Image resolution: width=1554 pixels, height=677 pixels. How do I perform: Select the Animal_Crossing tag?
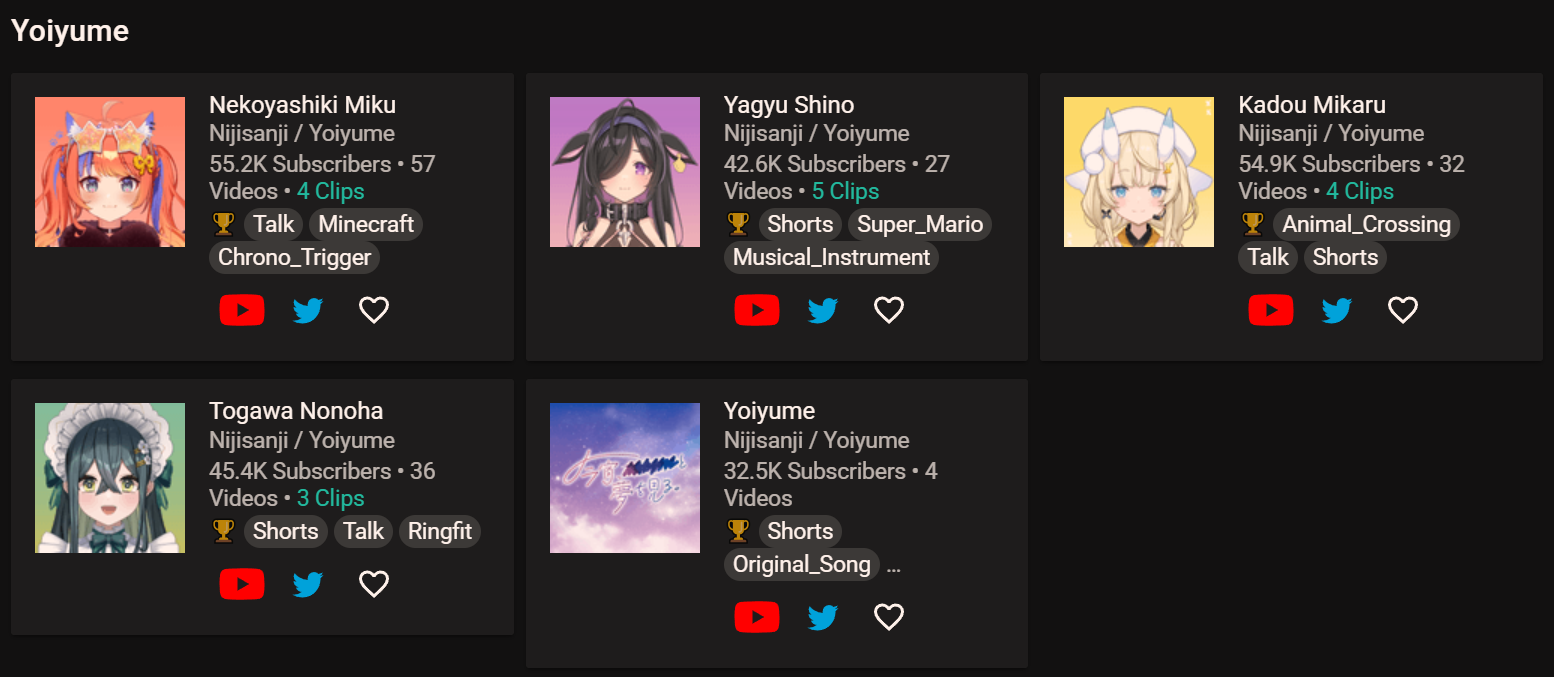(x=1366, y=224)
